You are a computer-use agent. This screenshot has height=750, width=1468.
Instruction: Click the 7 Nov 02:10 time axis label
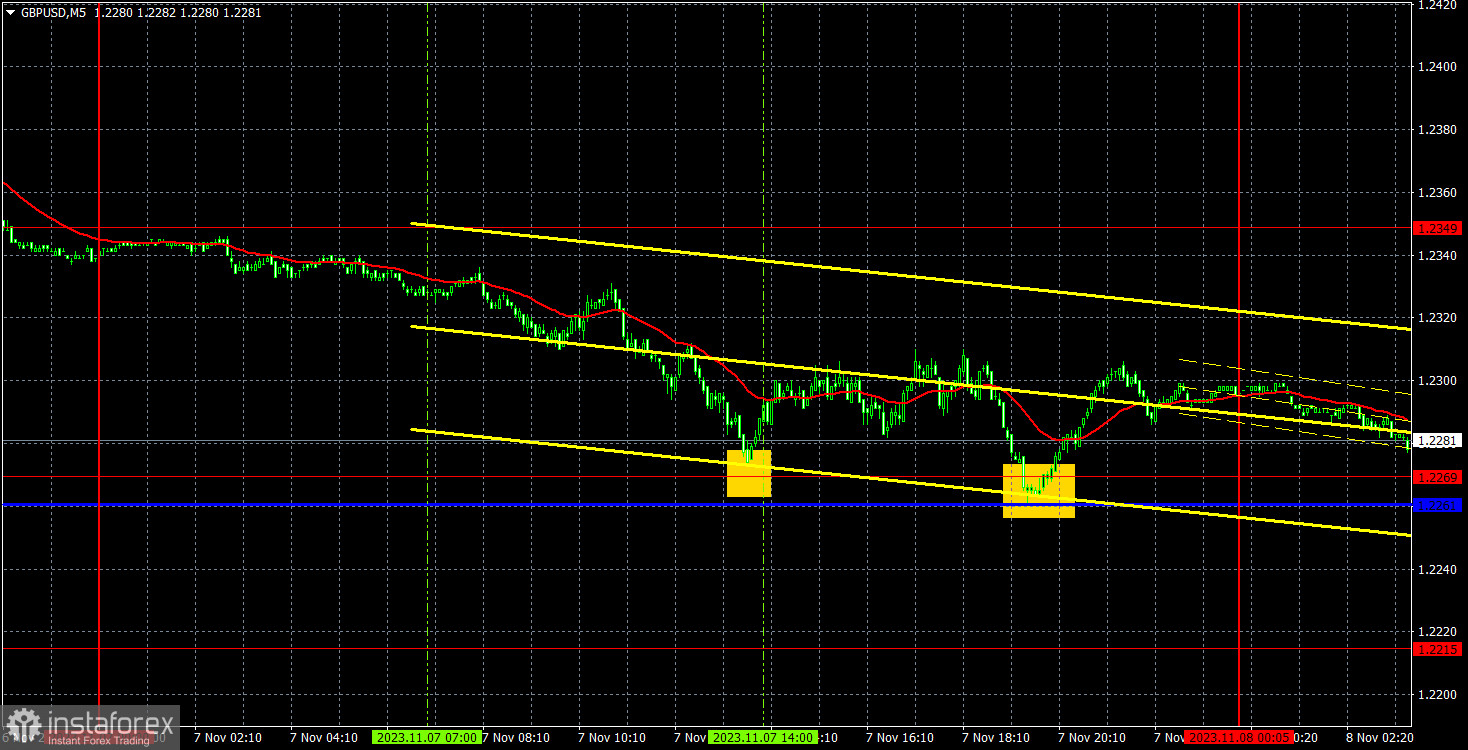pos(227,737)
